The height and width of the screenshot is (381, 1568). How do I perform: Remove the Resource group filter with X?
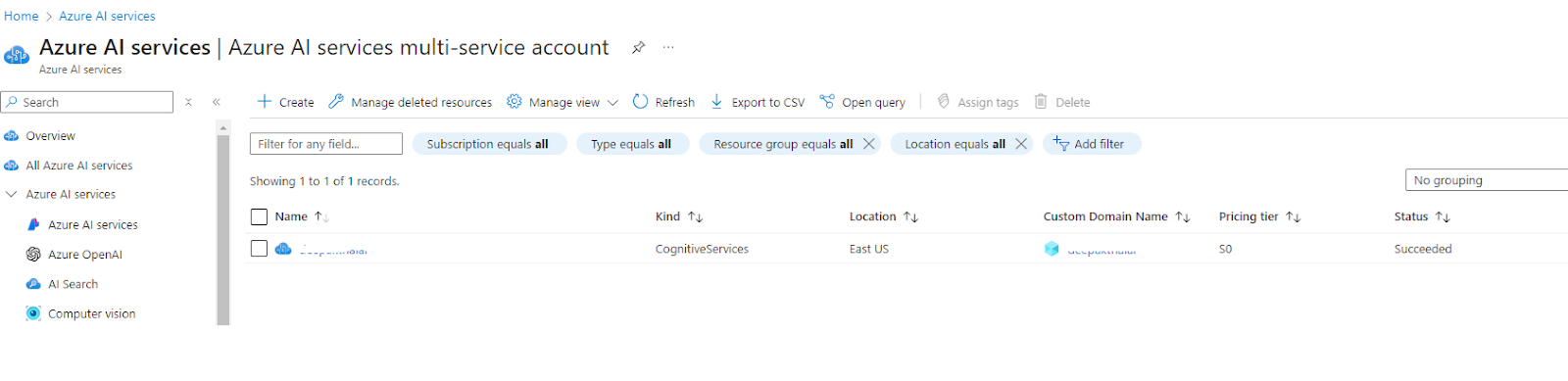click(868, 144)
